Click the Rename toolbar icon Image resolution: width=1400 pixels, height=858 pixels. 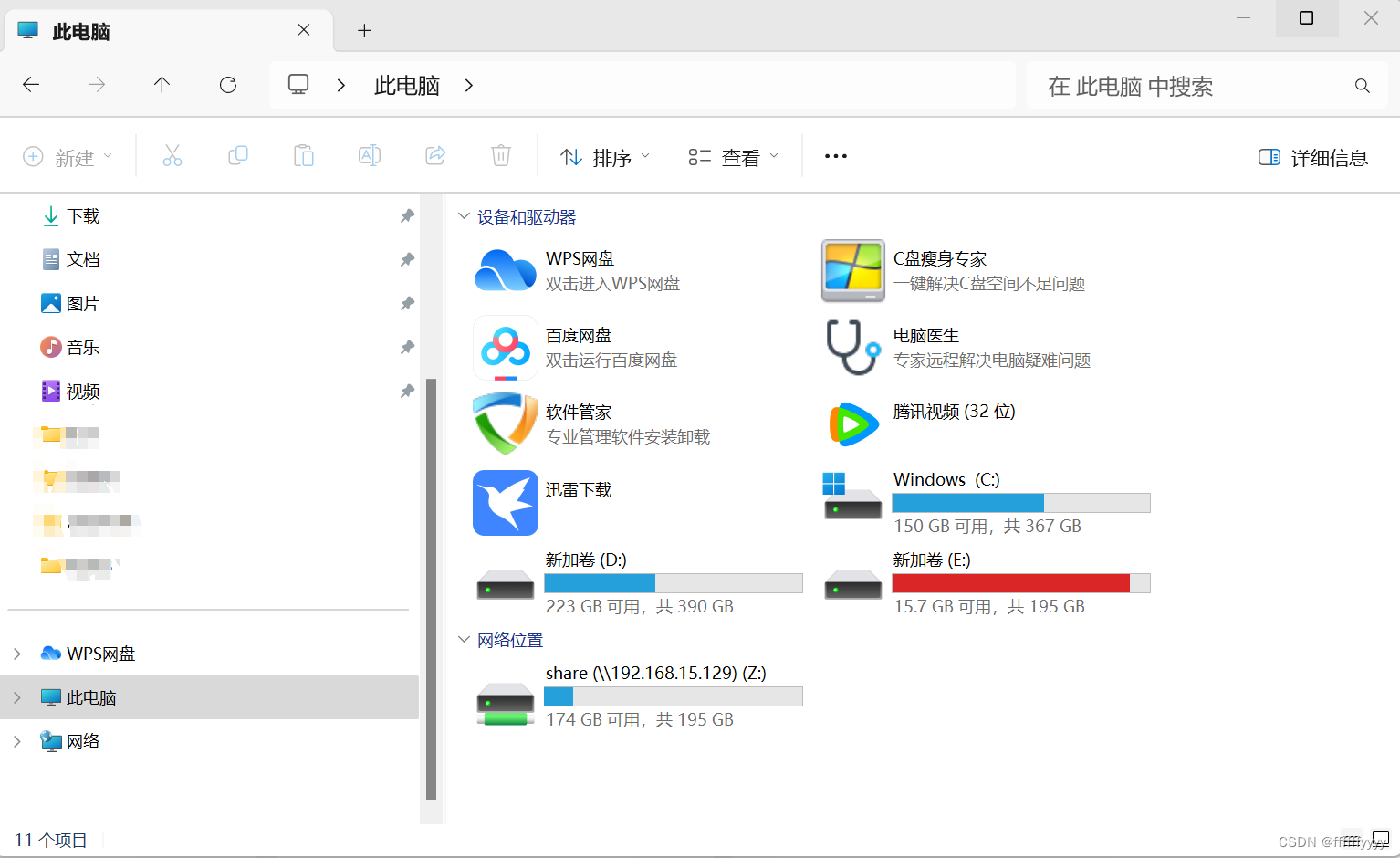point(370,156)
